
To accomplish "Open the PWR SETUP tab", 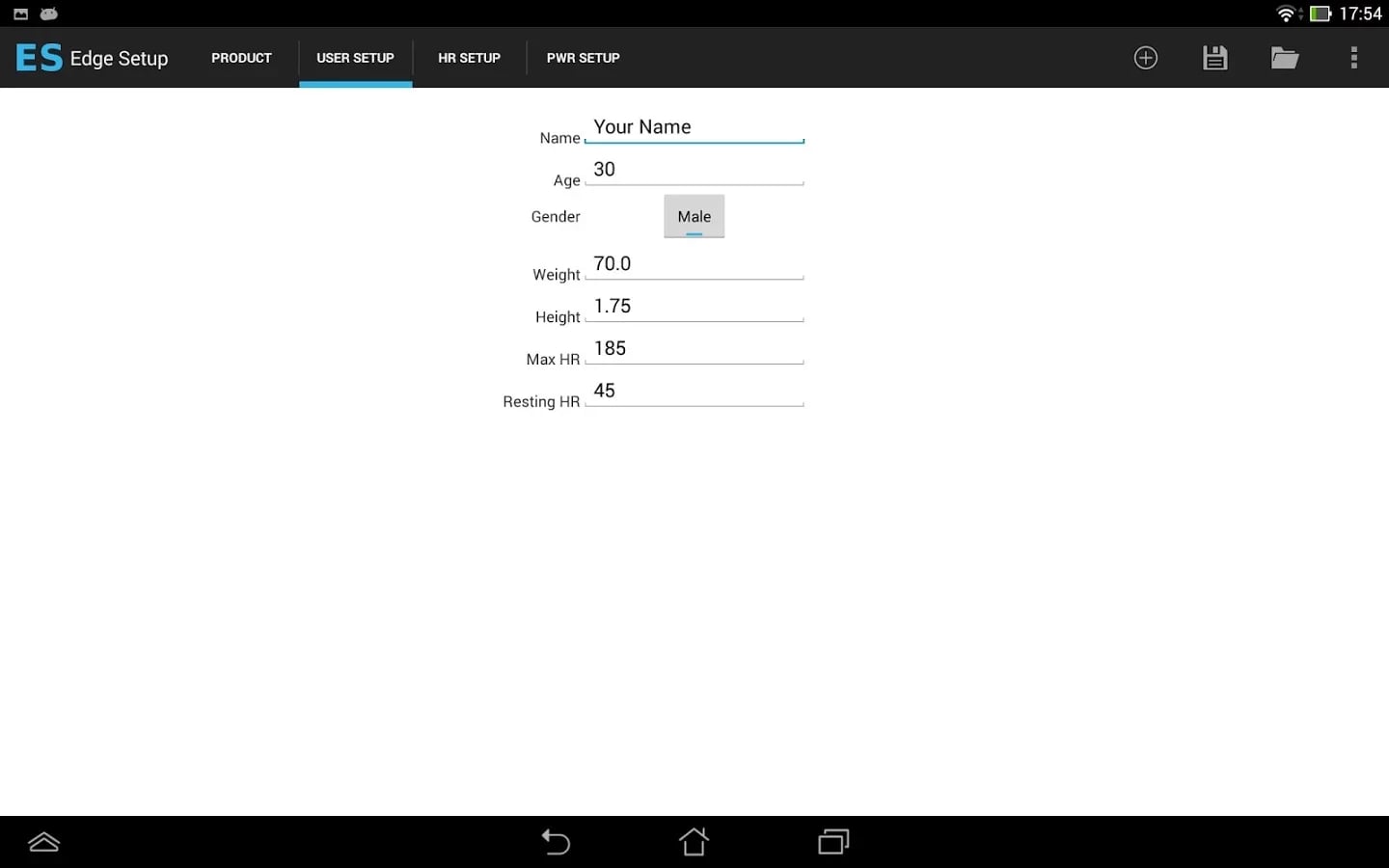I will [584, 58].
